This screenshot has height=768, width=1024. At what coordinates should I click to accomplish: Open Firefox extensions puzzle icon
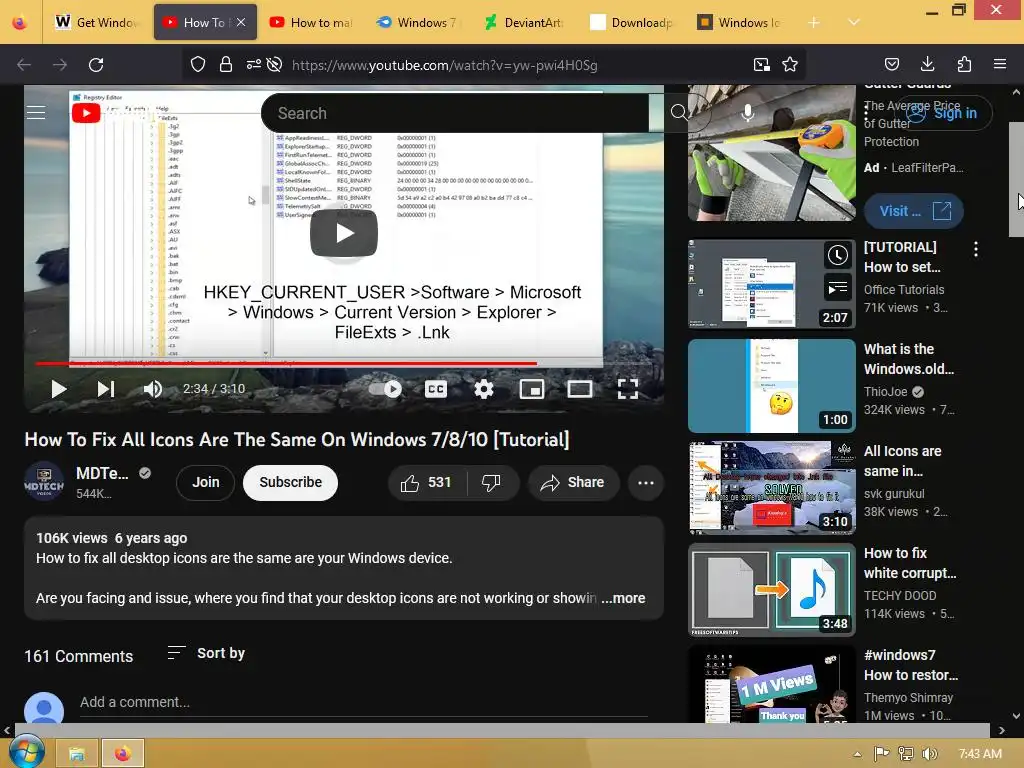coord(964,65)
